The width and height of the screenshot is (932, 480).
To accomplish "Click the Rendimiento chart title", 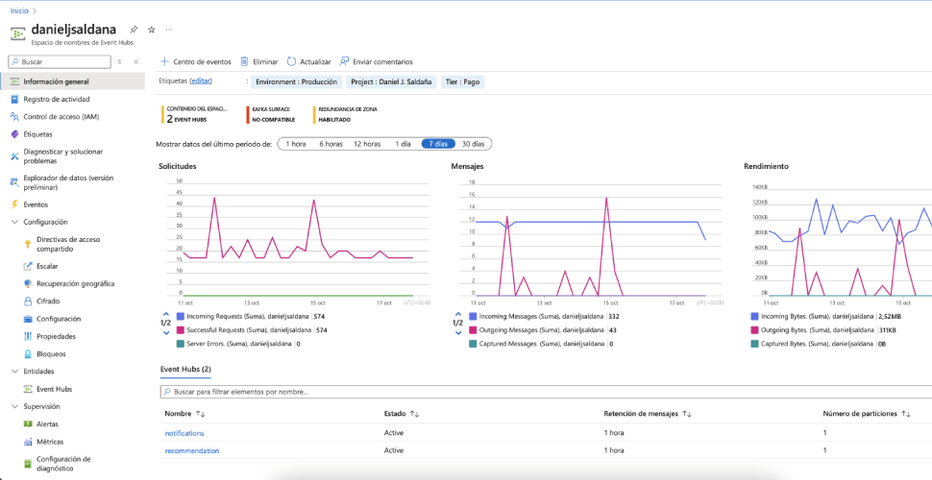I will 766,166.
